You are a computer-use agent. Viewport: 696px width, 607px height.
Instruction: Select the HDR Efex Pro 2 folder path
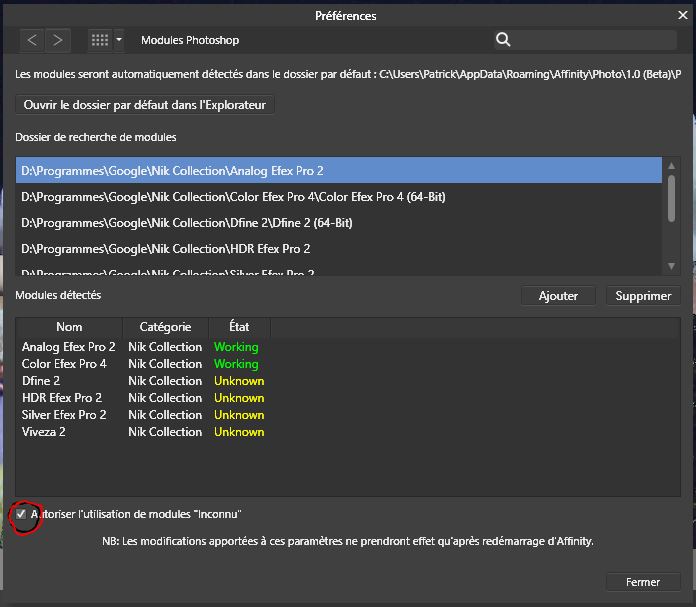tap(339, 249)
